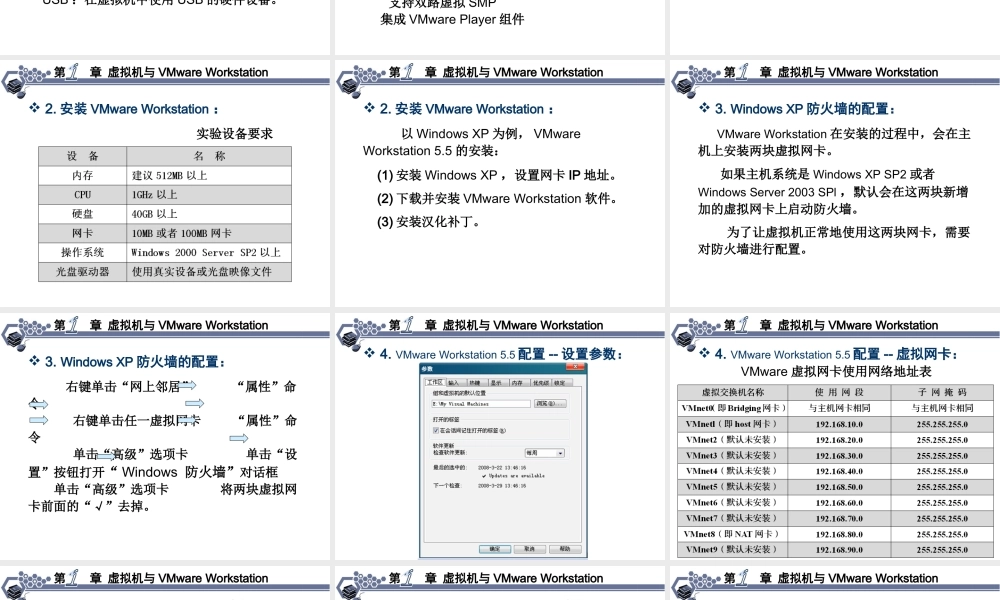The width and height of the screenshot is (1000, 600).
Task: Open the 工作区 tab in the 参数 dialog
Action: (435, 383)
